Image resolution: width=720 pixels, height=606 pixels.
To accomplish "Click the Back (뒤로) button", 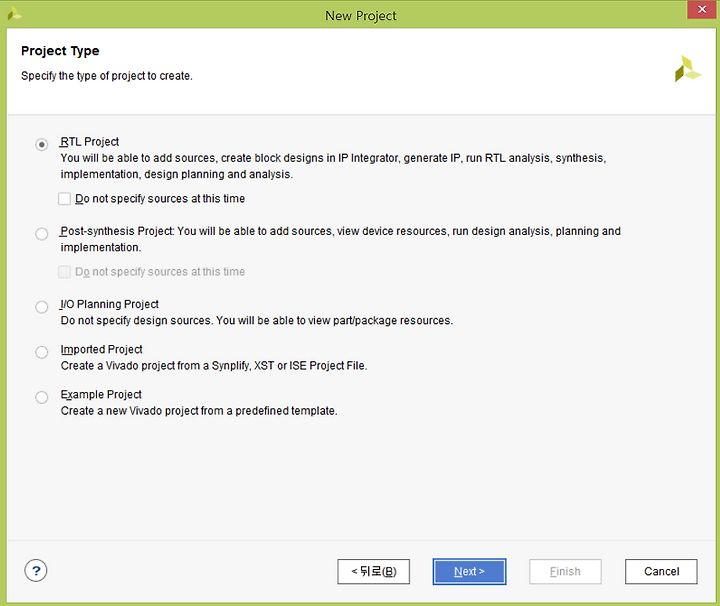I will [373, 572].
